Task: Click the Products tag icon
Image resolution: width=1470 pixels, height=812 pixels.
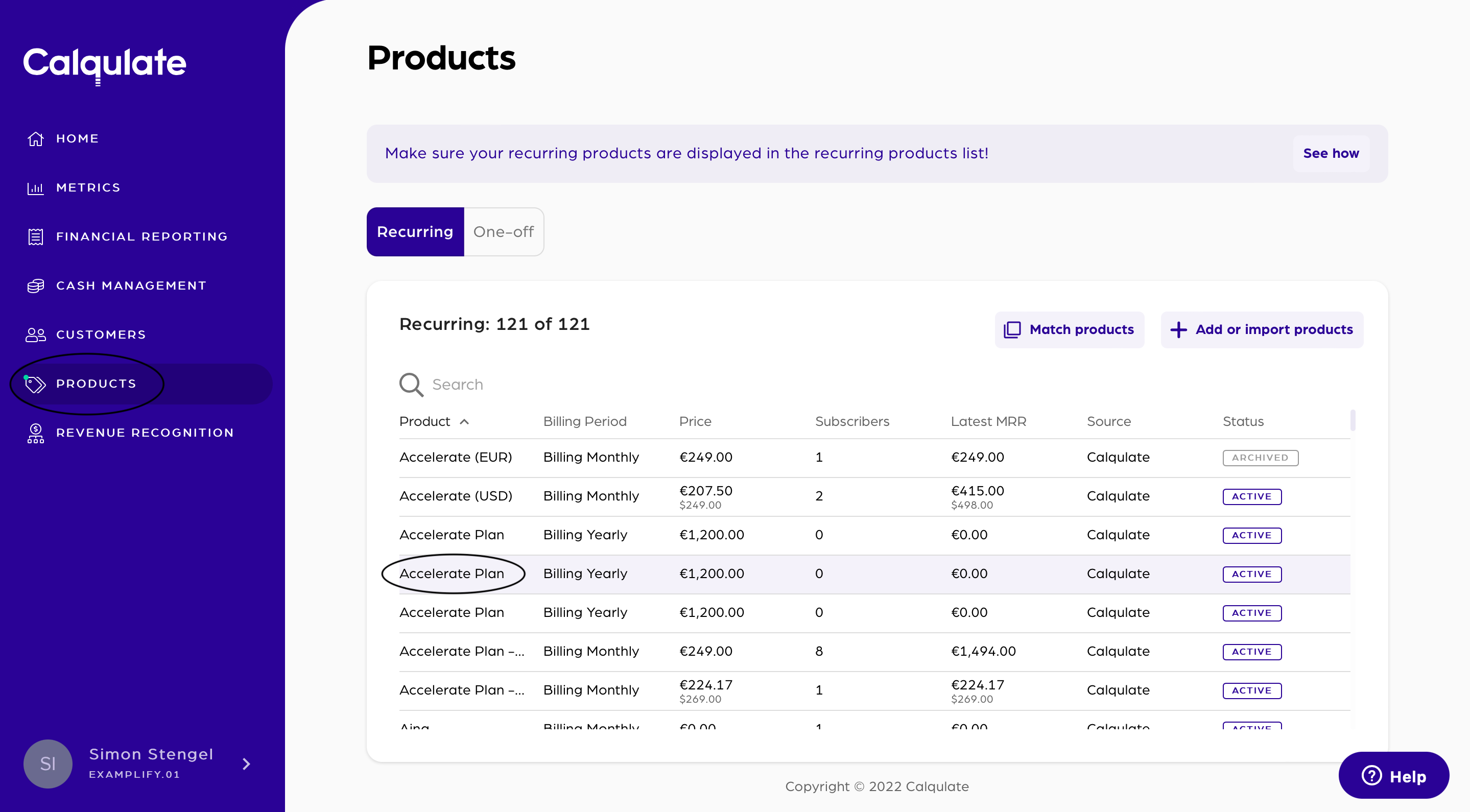Action: click(x=35, y=384)
